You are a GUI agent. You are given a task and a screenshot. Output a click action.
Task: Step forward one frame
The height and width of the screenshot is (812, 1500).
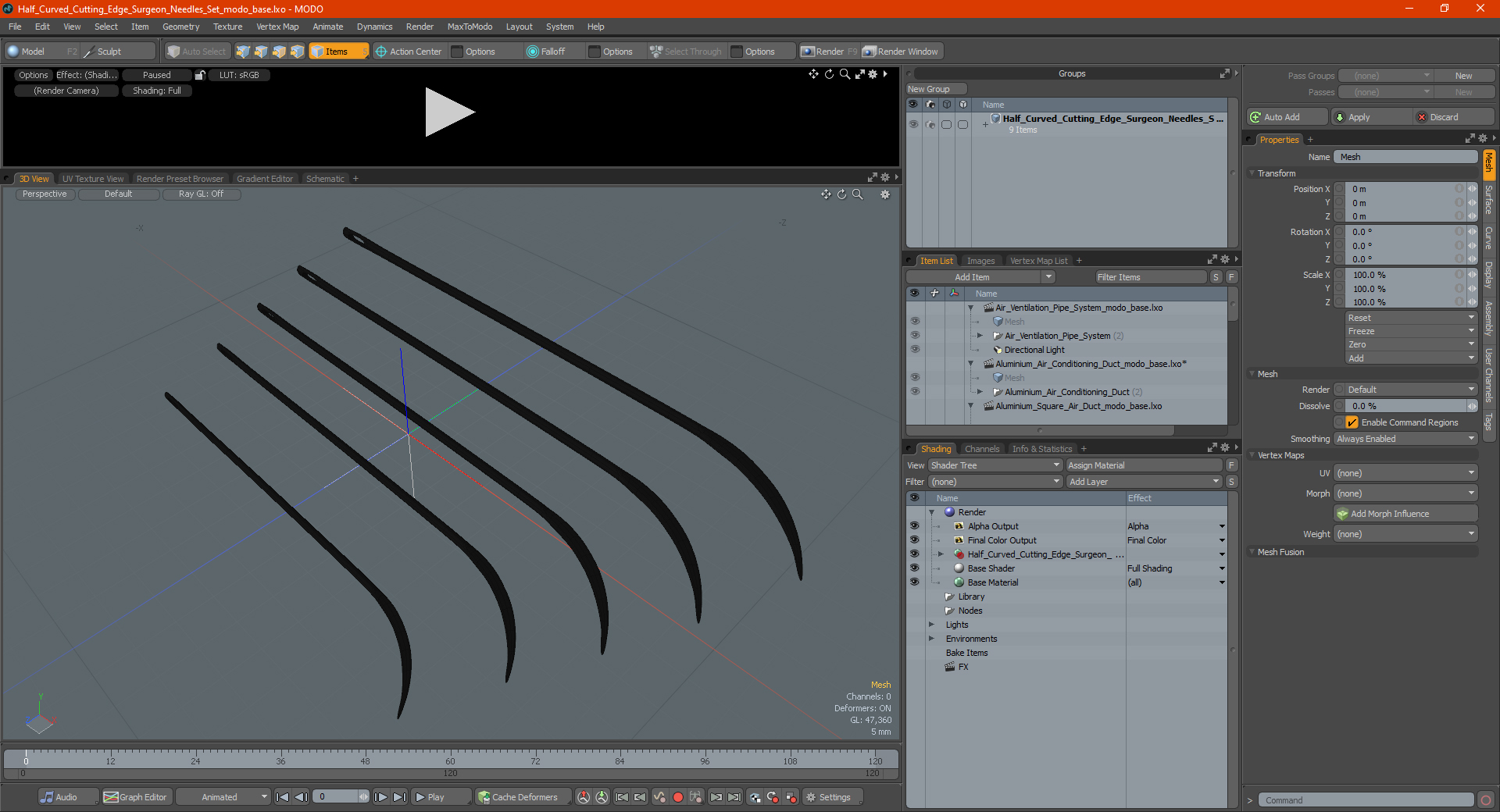click(x=380, y=797)
